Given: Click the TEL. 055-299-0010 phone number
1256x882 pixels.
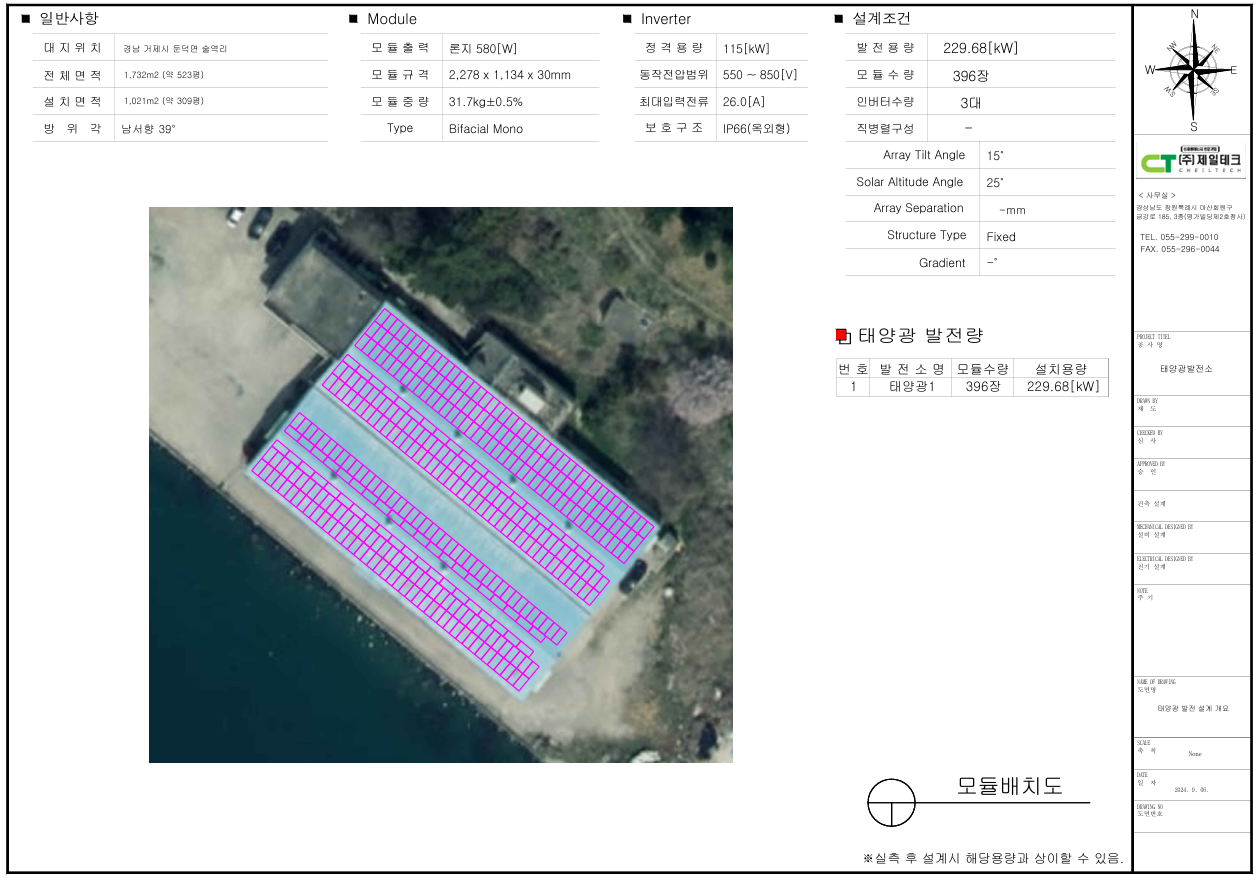Looking at the screenshot, I should click(1179, 237).
